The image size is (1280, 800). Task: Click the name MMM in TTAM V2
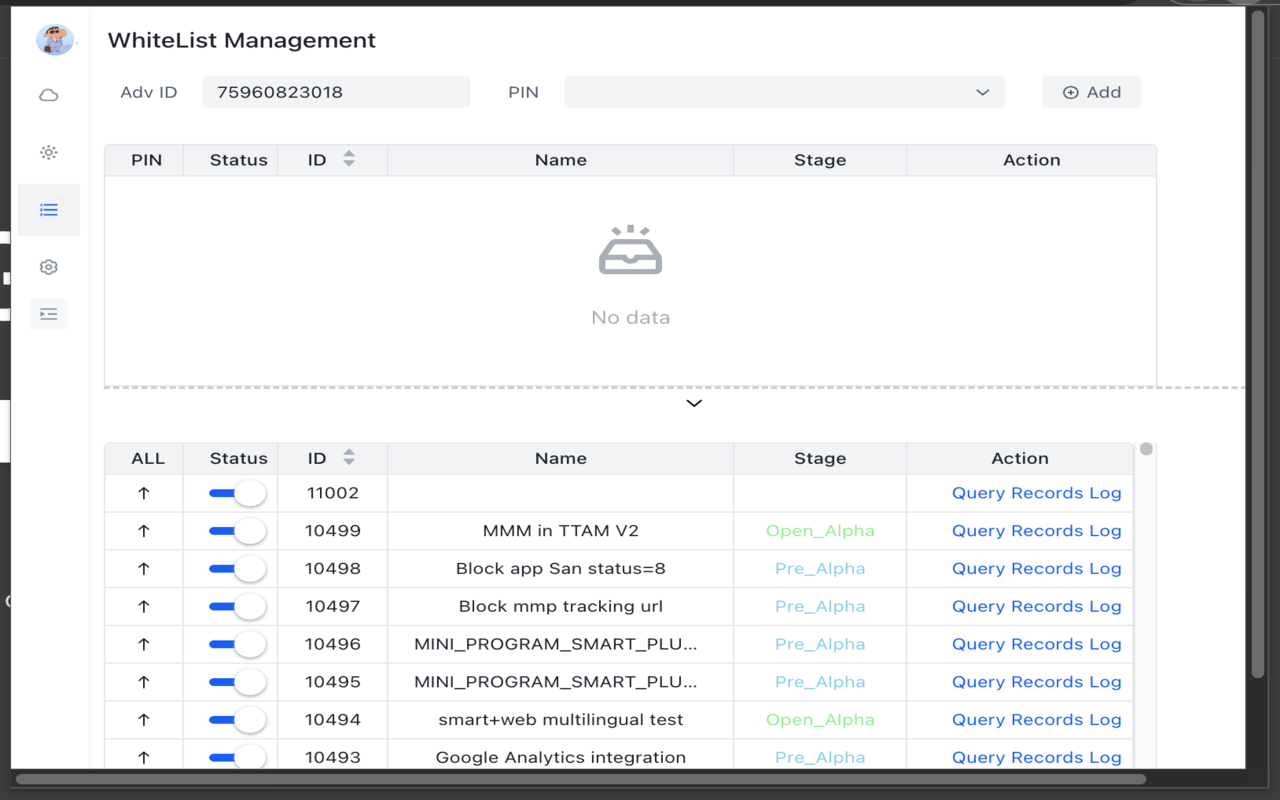(560, 531)
